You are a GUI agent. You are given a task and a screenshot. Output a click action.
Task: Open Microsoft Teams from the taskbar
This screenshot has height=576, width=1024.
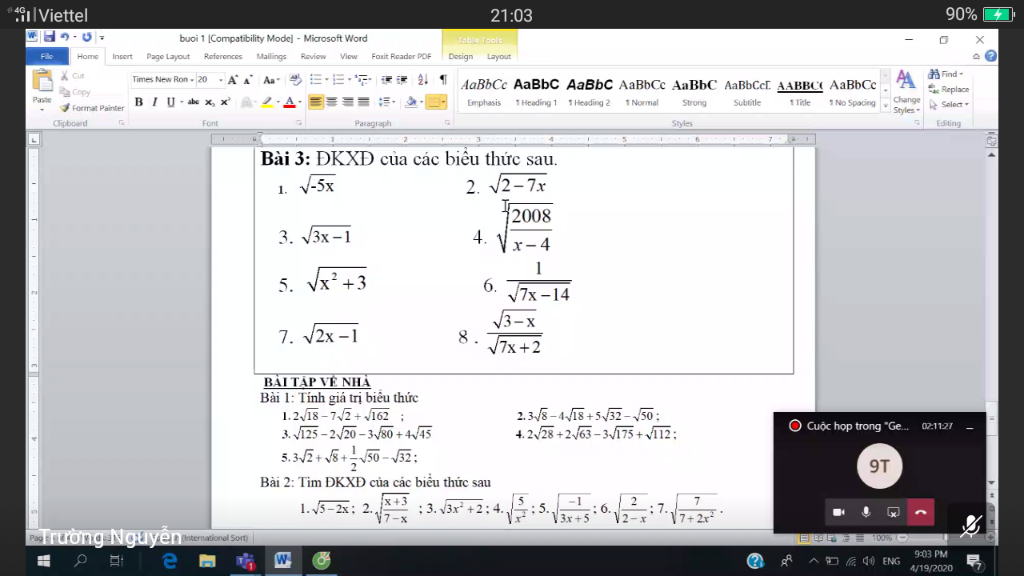click(246, 561)
